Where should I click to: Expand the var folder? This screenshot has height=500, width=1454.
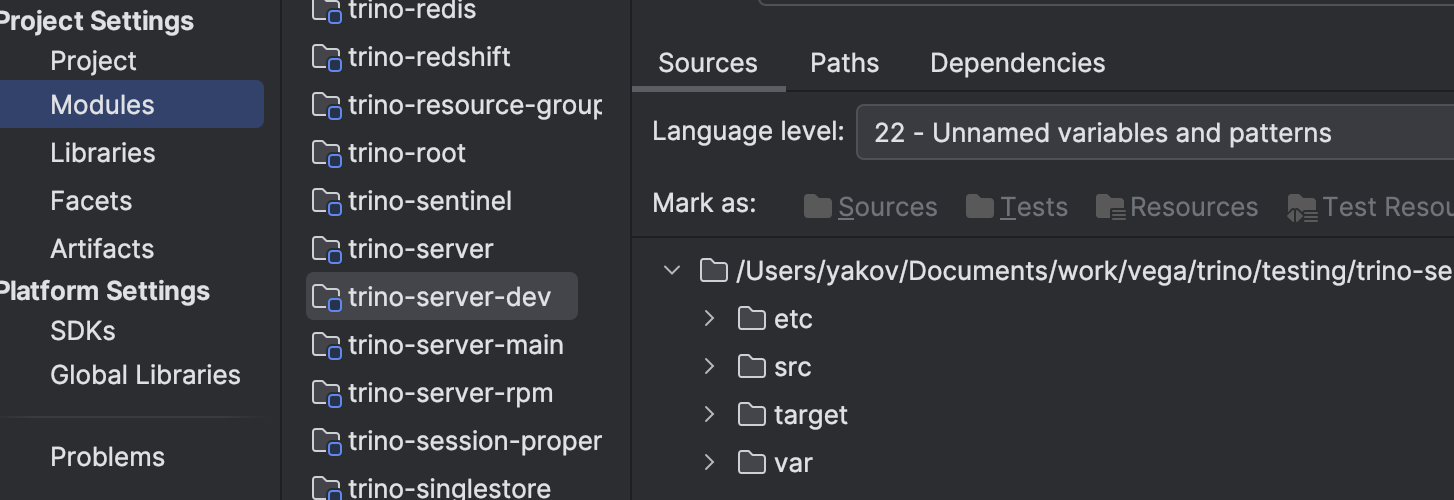709,463
